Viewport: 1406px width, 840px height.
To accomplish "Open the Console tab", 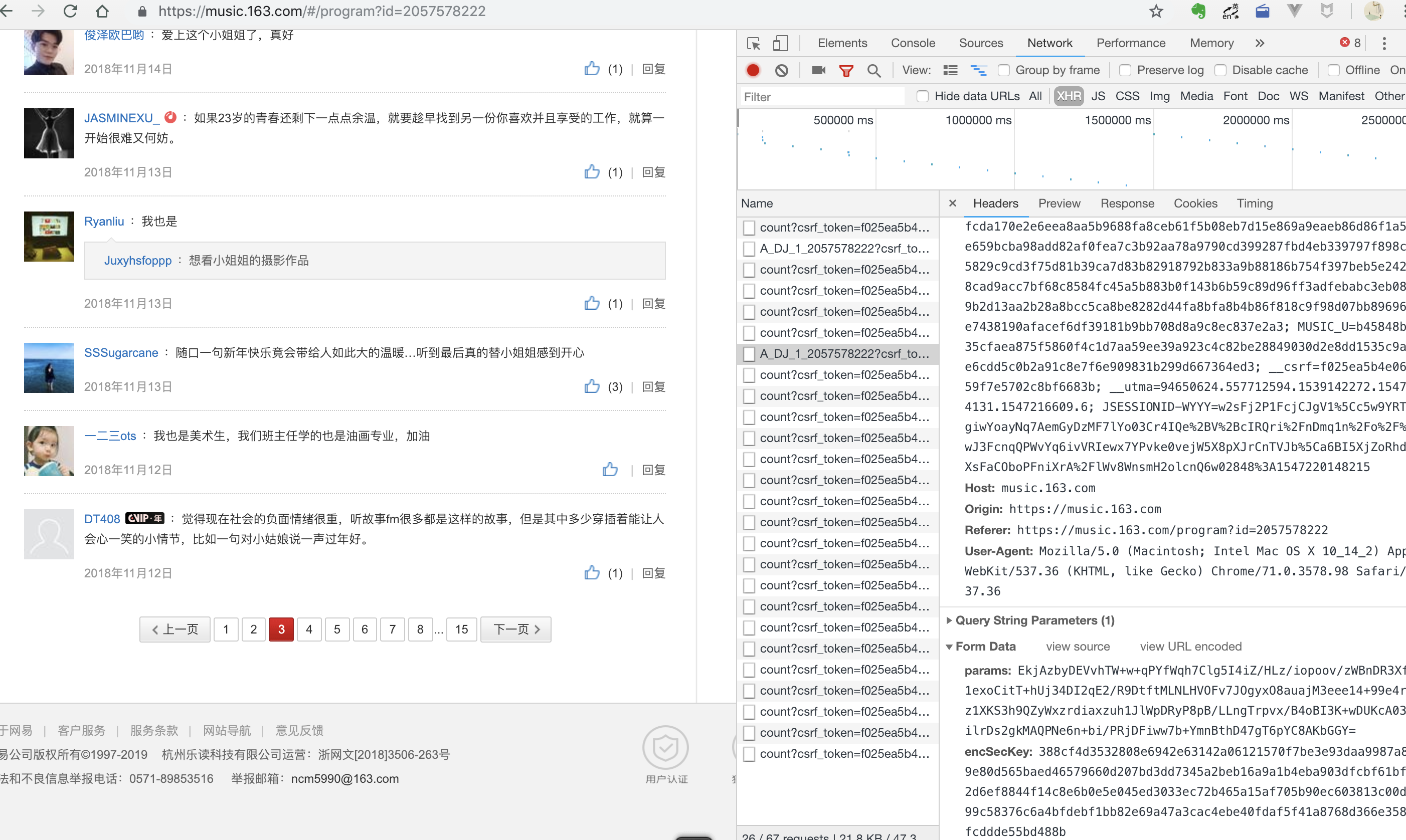I will click(x=913, y=43).
